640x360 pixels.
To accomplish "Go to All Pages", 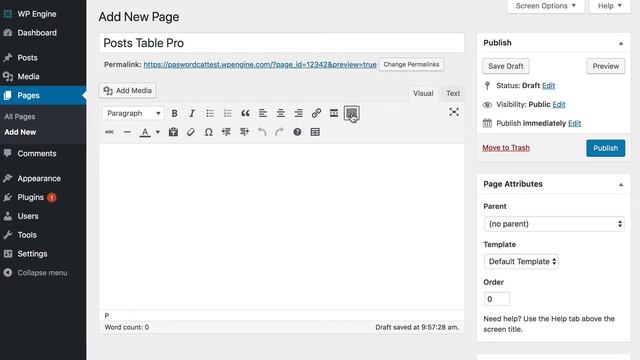I will click(20, 116).
